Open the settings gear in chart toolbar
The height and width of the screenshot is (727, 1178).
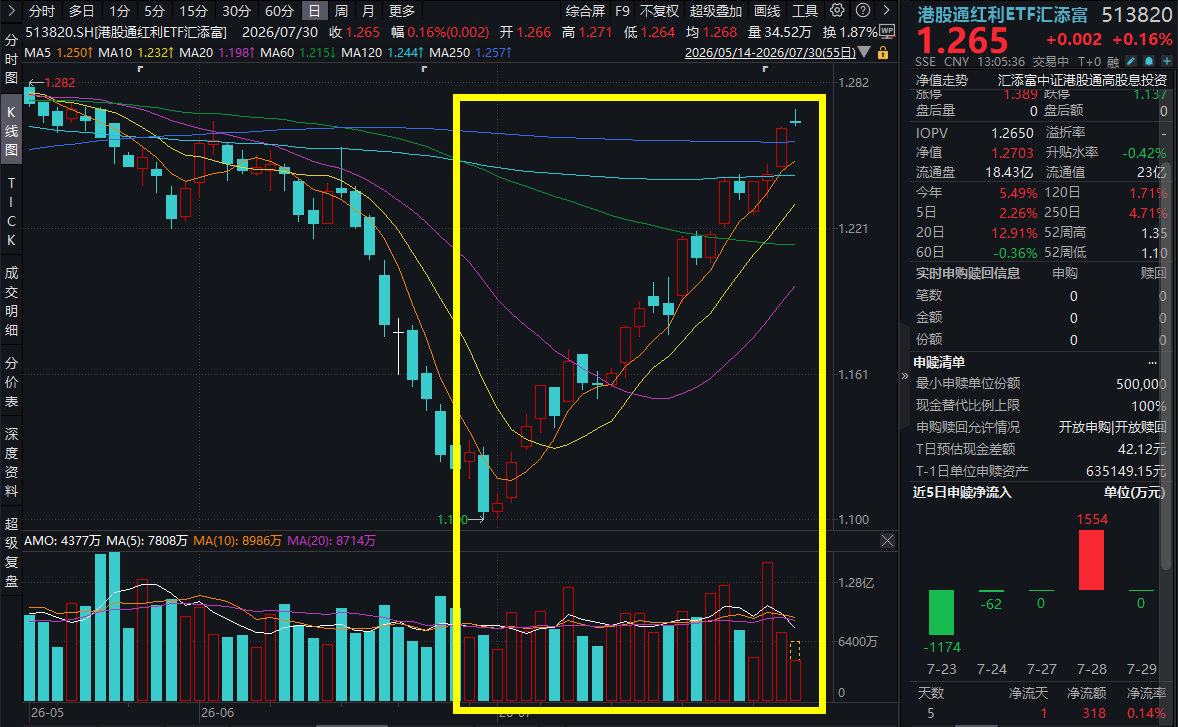[837, 11]
